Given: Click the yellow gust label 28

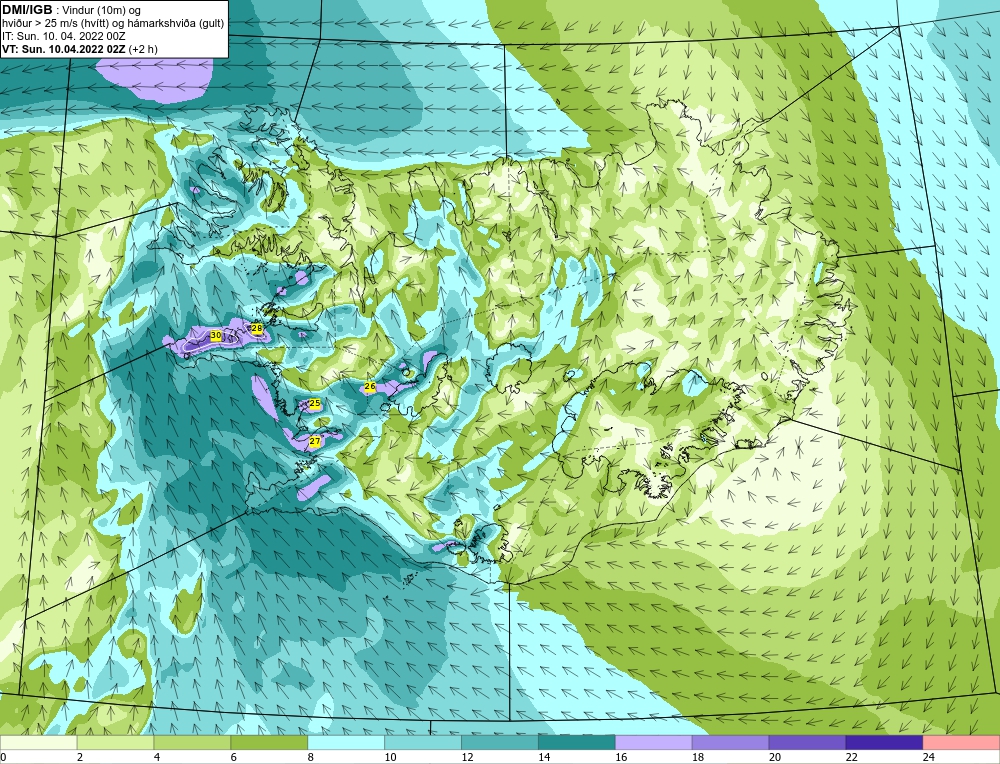Looking at the screenshot, I should coord(257,328).
